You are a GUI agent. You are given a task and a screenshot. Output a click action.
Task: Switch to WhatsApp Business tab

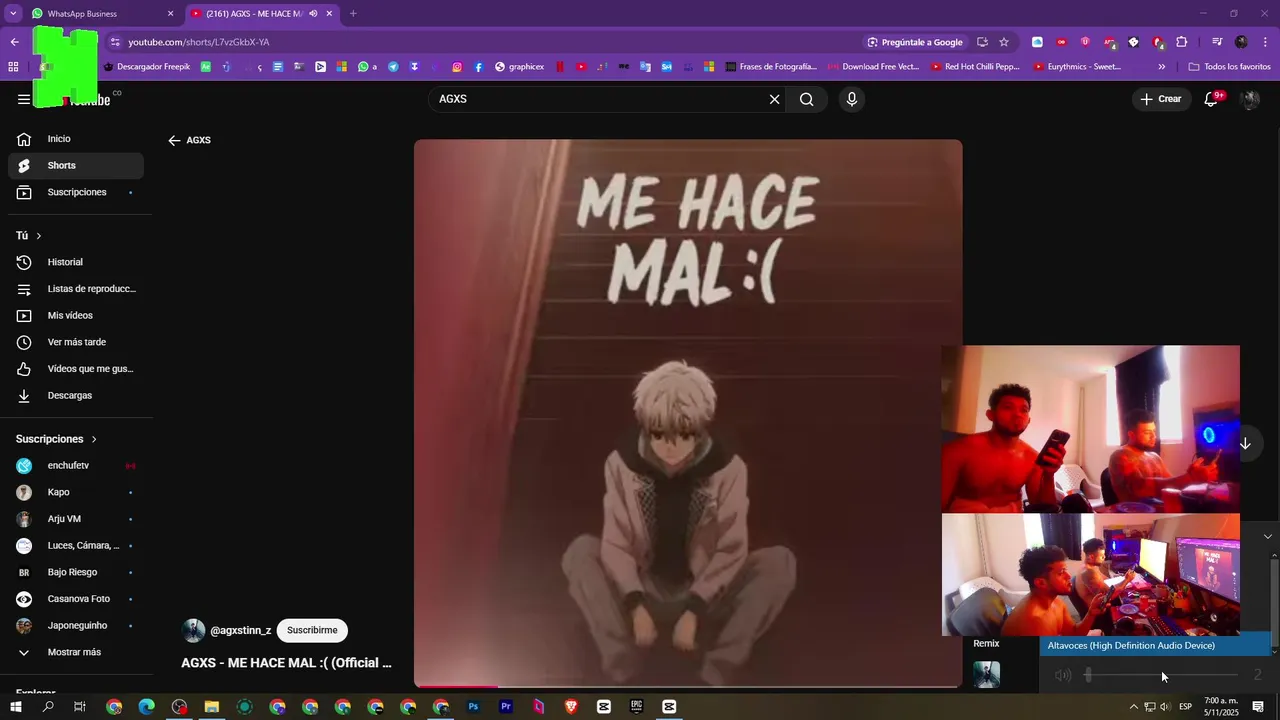(96, 14)
